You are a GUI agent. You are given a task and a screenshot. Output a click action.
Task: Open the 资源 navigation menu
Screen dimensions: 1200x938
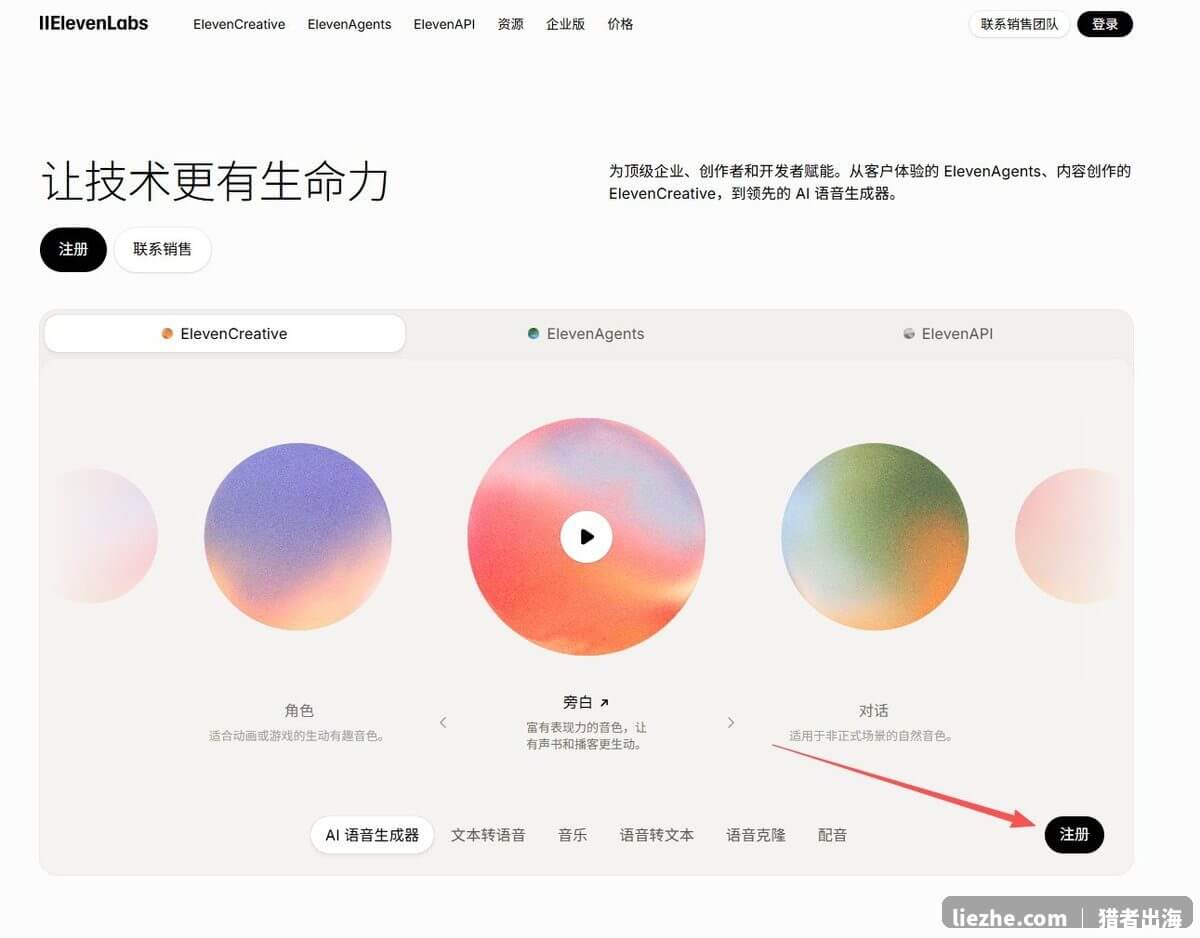pos(510,24)
